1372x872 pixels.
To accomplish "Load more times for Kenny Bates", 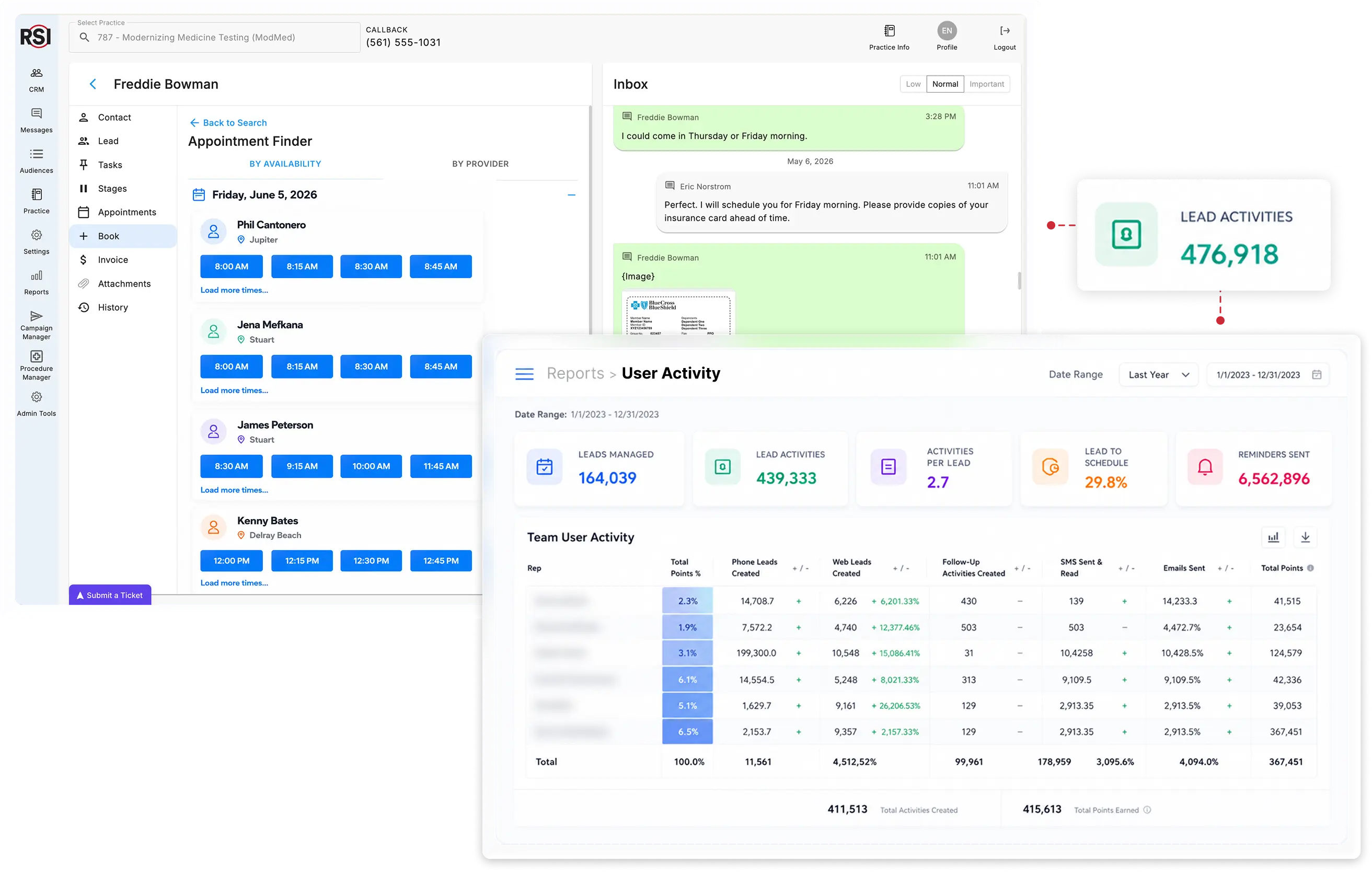I will pos(234,583).
